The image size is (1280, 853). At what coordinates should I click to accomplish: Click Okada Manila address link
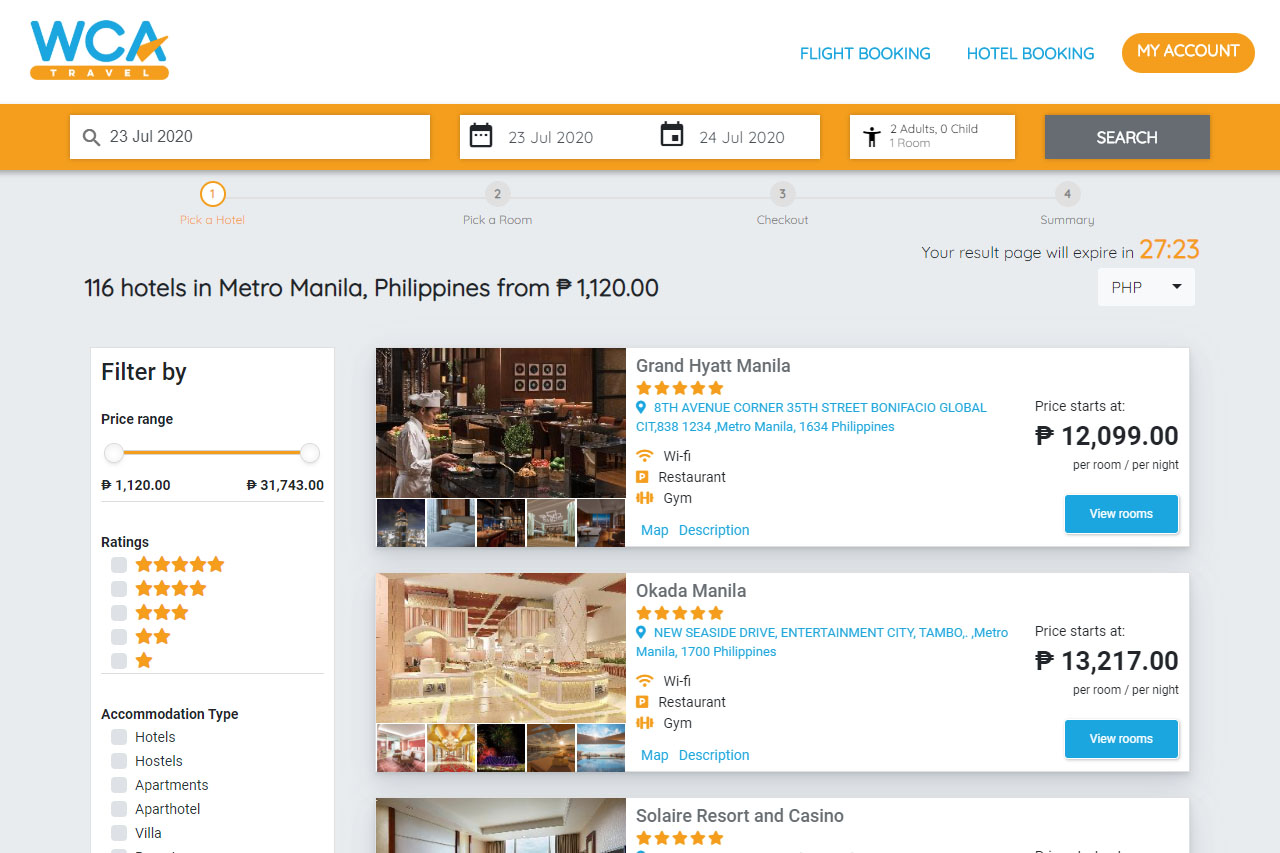coord(822,642)
